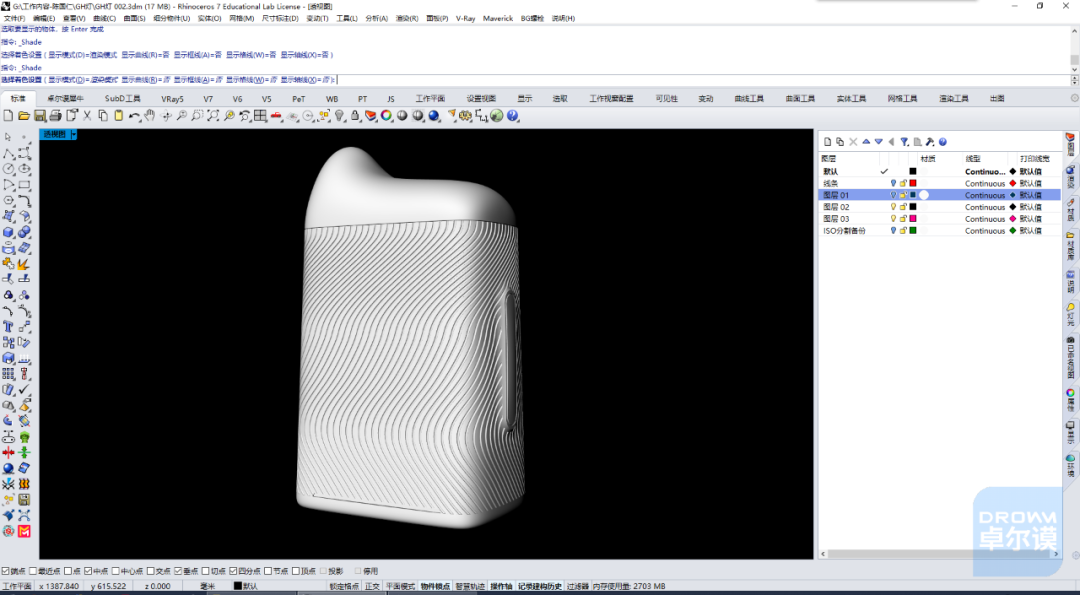
Task: Toggle 平面模式 in status bar
Action: pyautogui.click(x=400, y=586)
